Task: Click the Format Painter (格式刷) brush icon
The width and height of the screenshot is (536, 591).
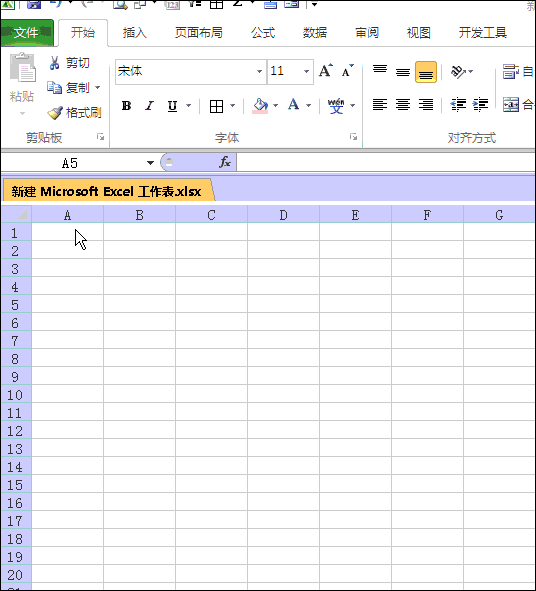Action: click(55, 113)
